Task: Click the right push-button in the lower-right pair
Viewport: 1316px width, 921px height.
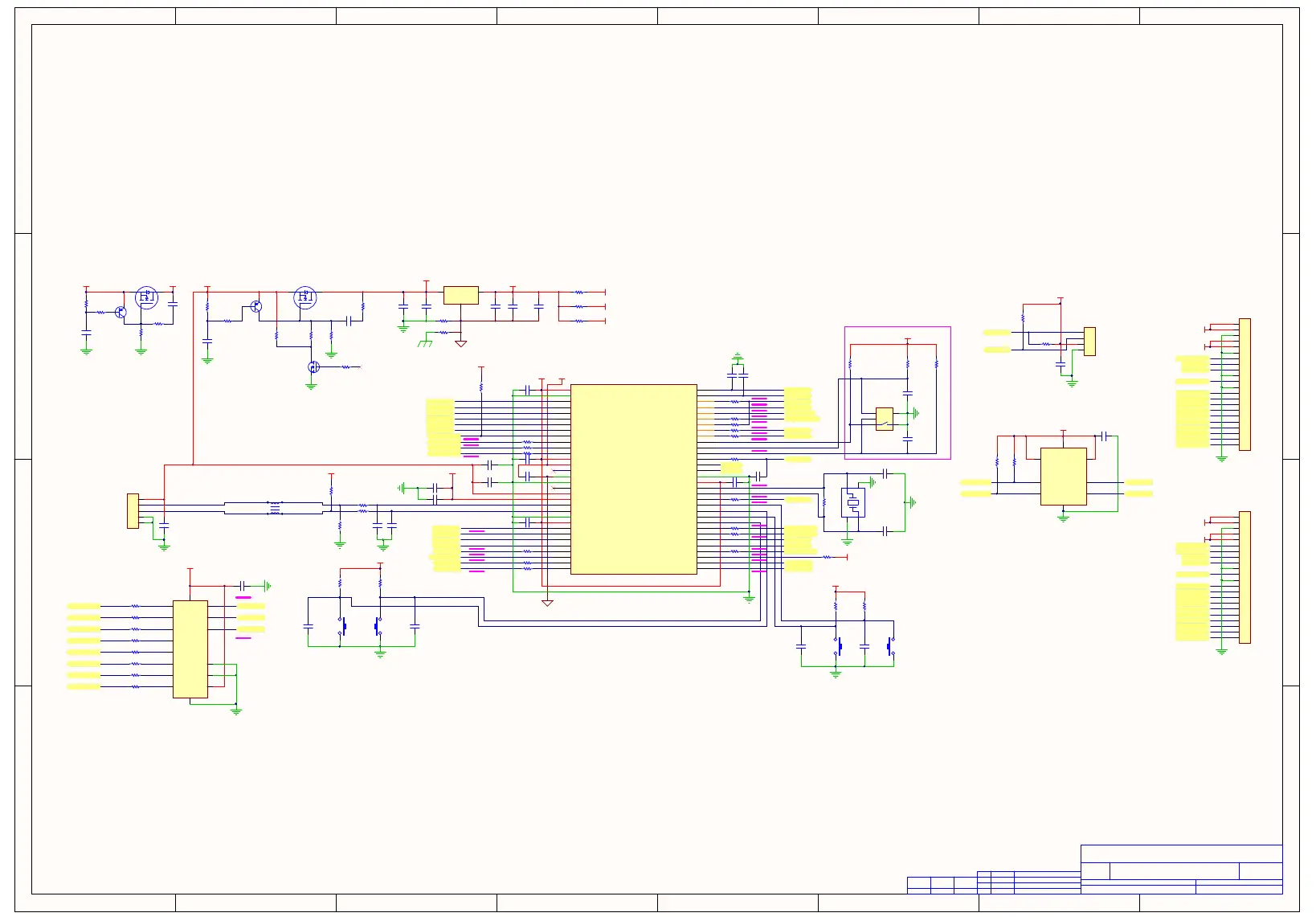Action: pos(890,645)
